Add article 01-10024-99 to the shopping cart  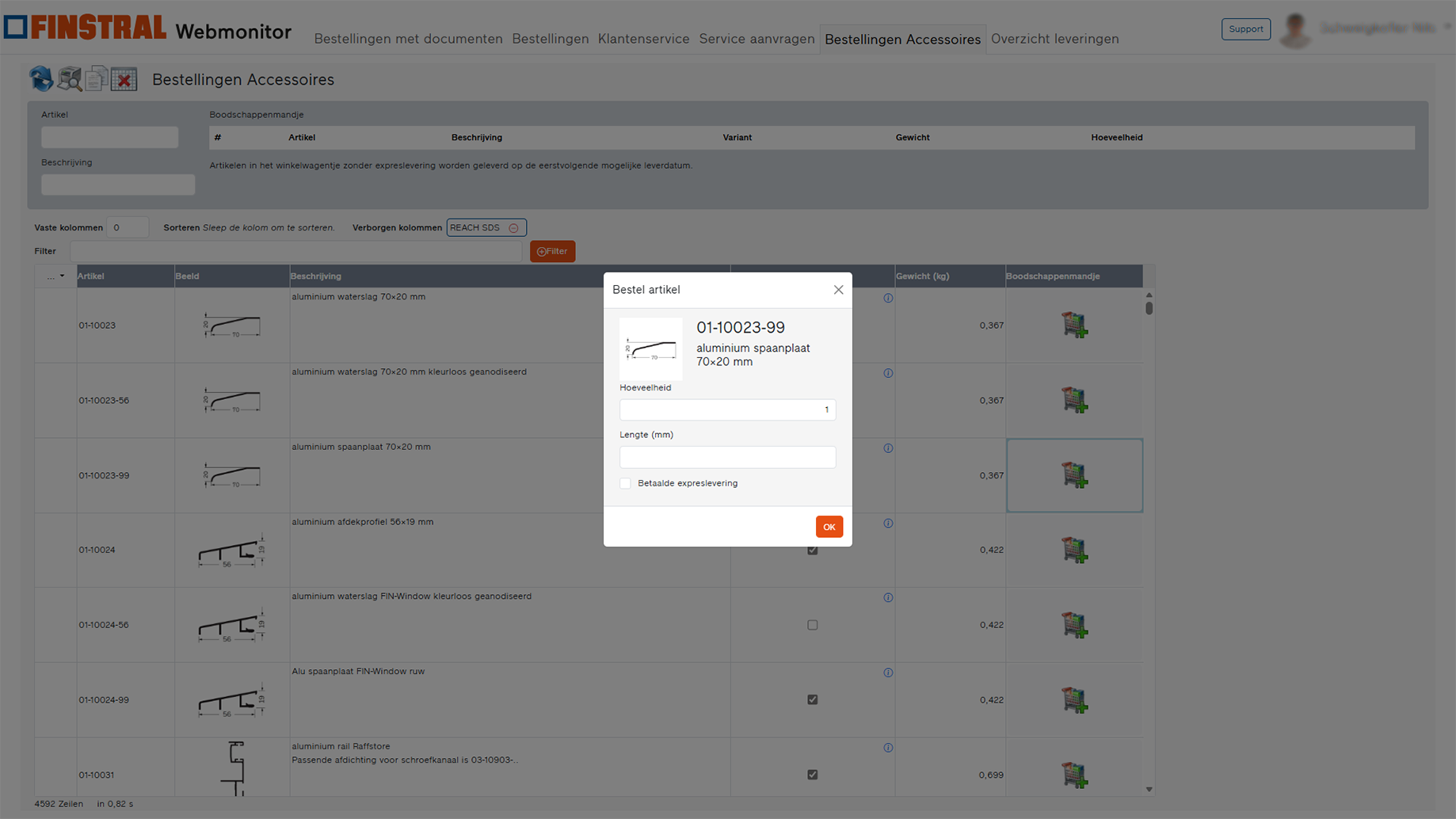click(1074, 699)
